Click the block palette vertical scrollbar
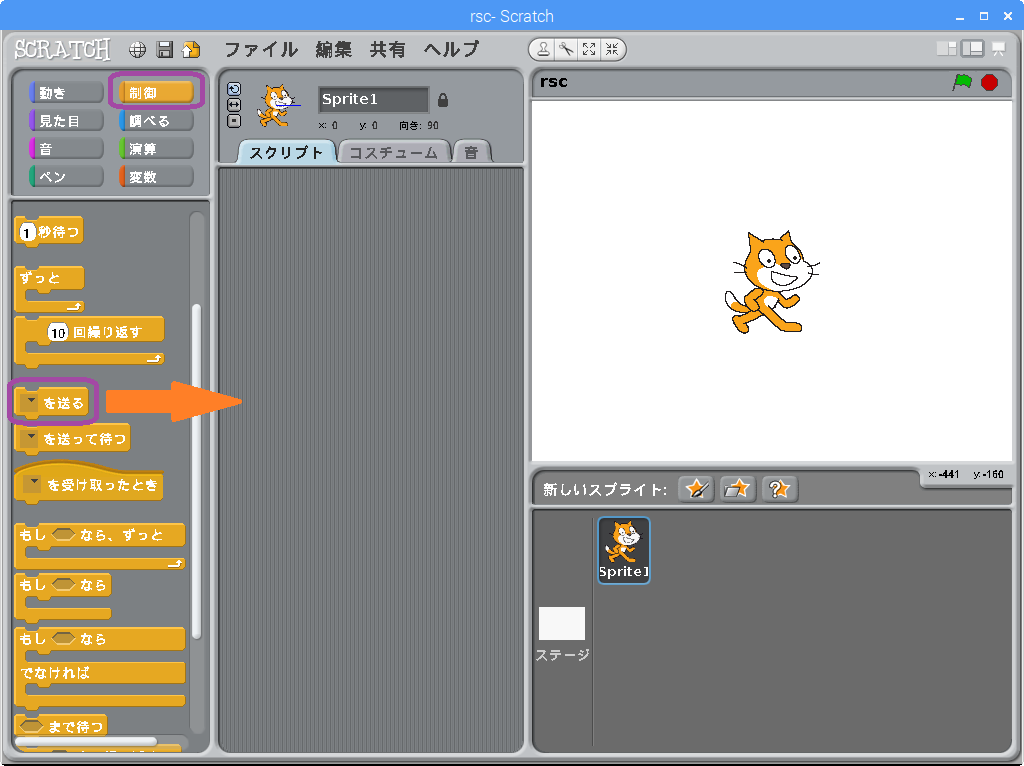 (196, 470)
